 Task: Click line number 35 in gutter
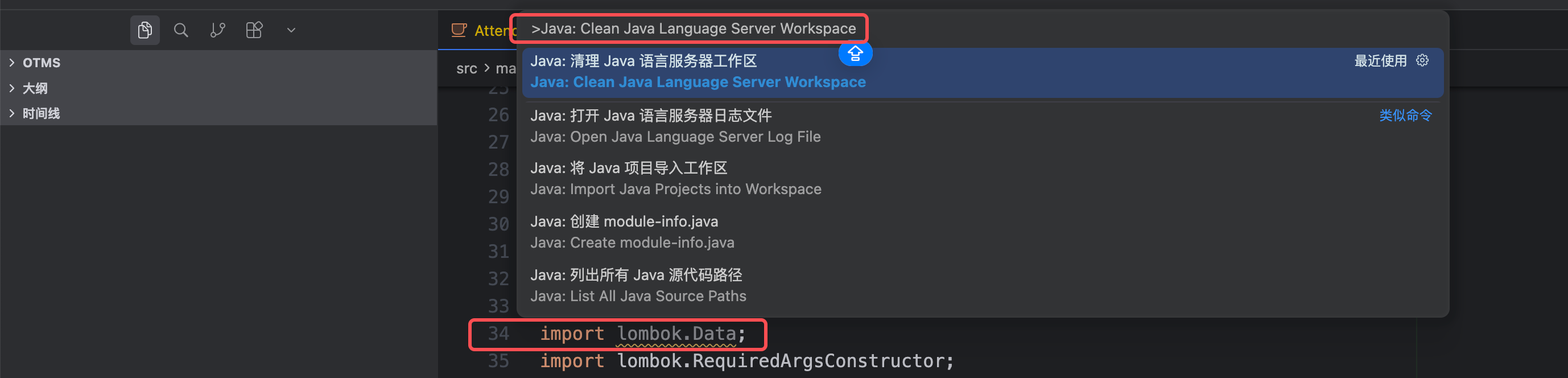click(498, 361)
